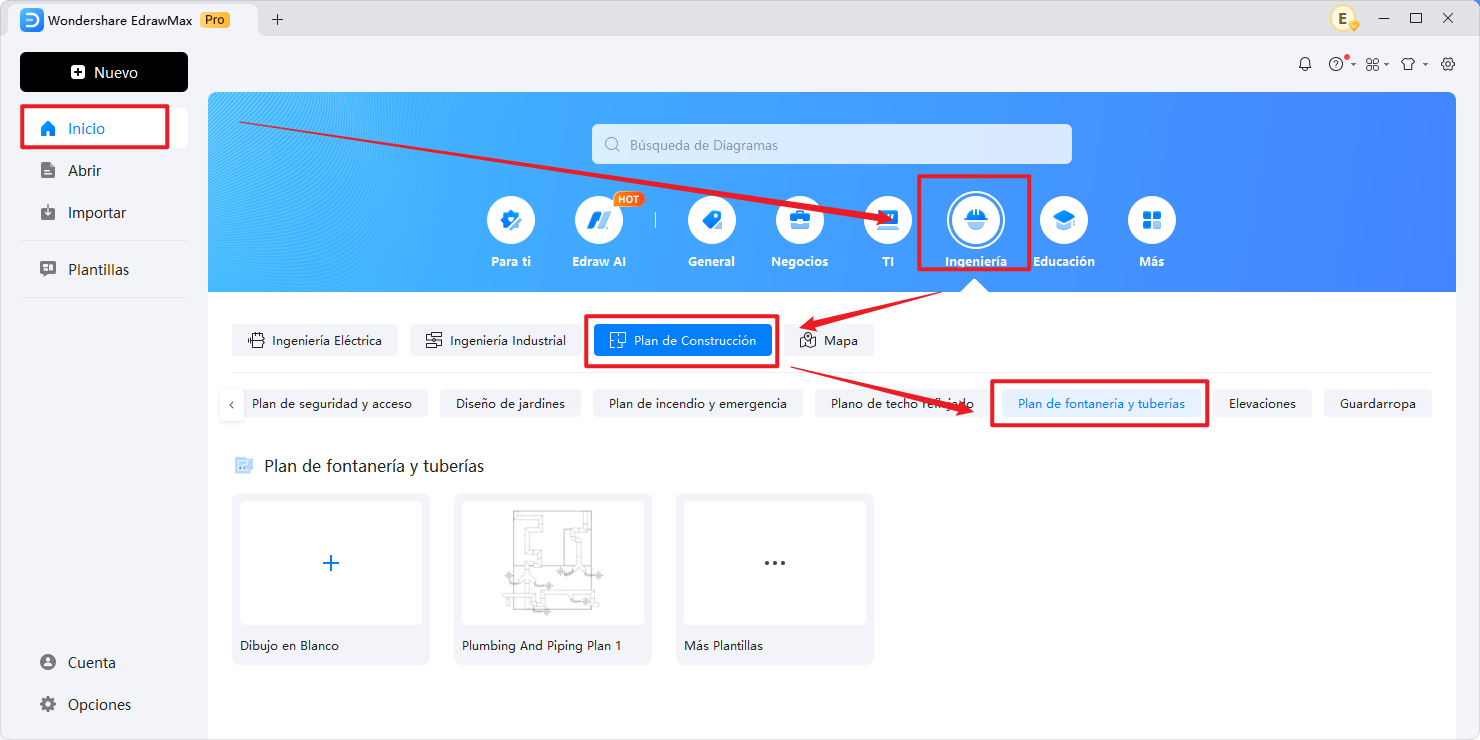Click the Ingeniería helmet icon
This screenshot has width=1480, height=740.
(976, 221)
